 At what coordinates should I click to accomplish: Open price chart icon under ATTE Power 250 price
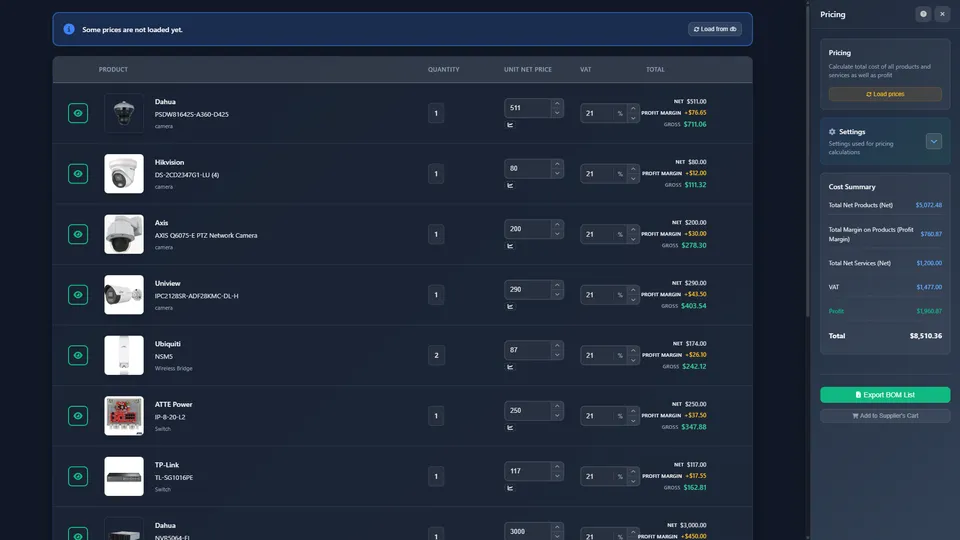point(510,428)
